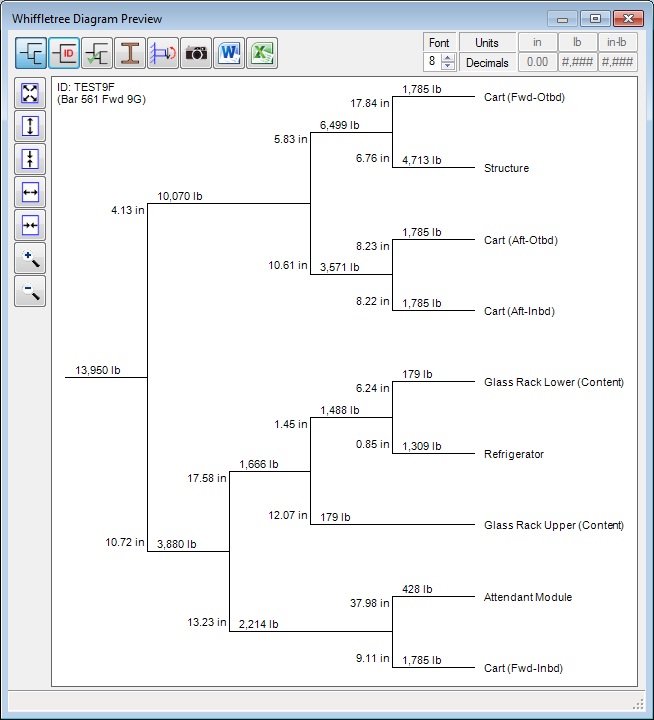Image resolution: width=654 pixels, height=720 pixels.
Task: Compress the diagram vertically
Action: pos(30,159)
